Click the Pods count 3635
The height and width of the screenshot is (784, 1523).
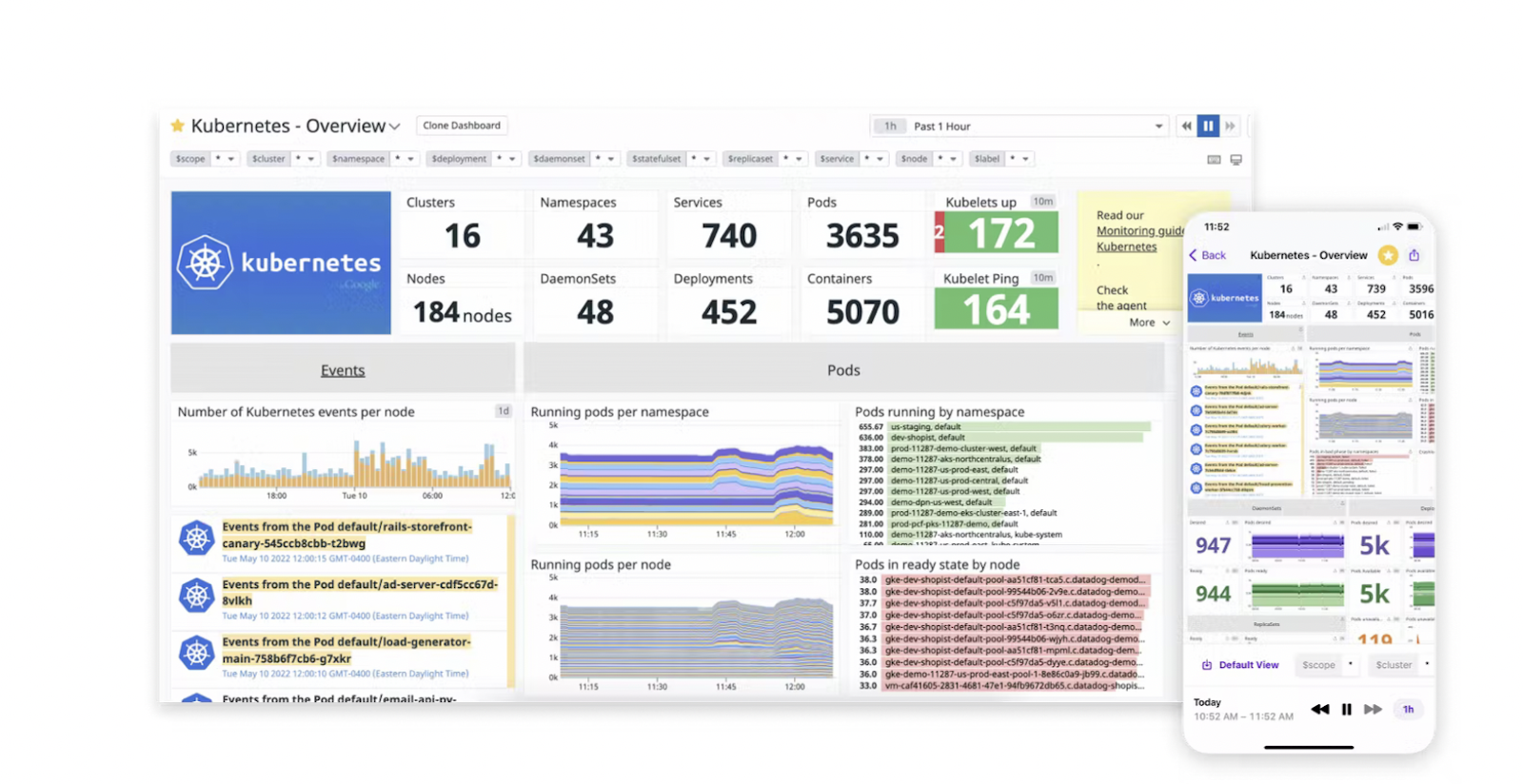(862, 235)
